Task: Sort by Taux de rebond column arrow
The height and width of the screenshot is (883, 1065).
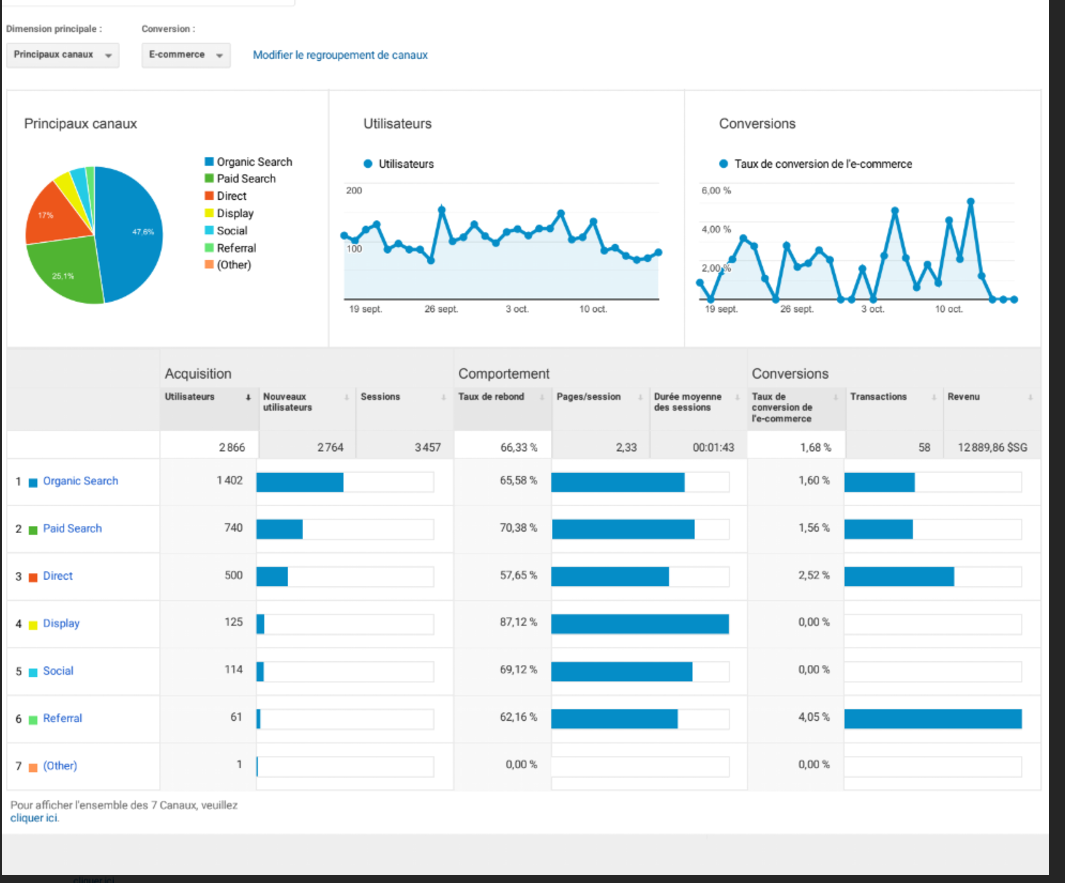Action: click(x=542, y=397)
